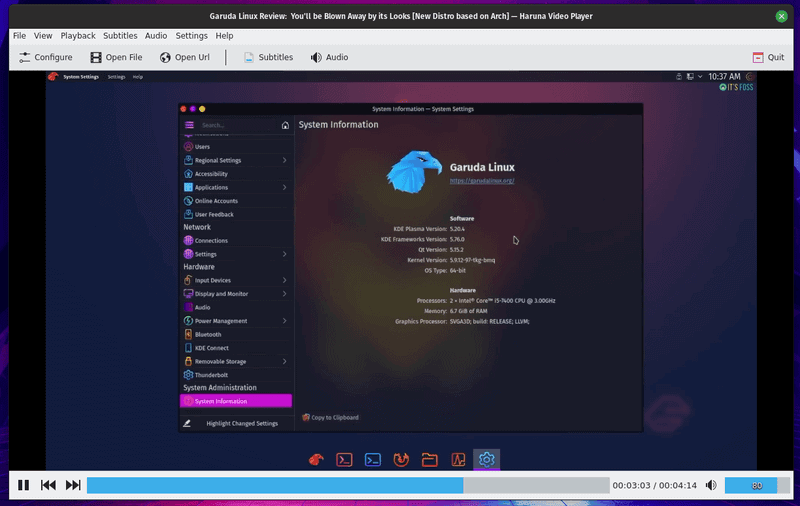The width and height of the screenshot is (800, 506).
Task: Open File from the toolbar
Action: click(x=116, y=57)
